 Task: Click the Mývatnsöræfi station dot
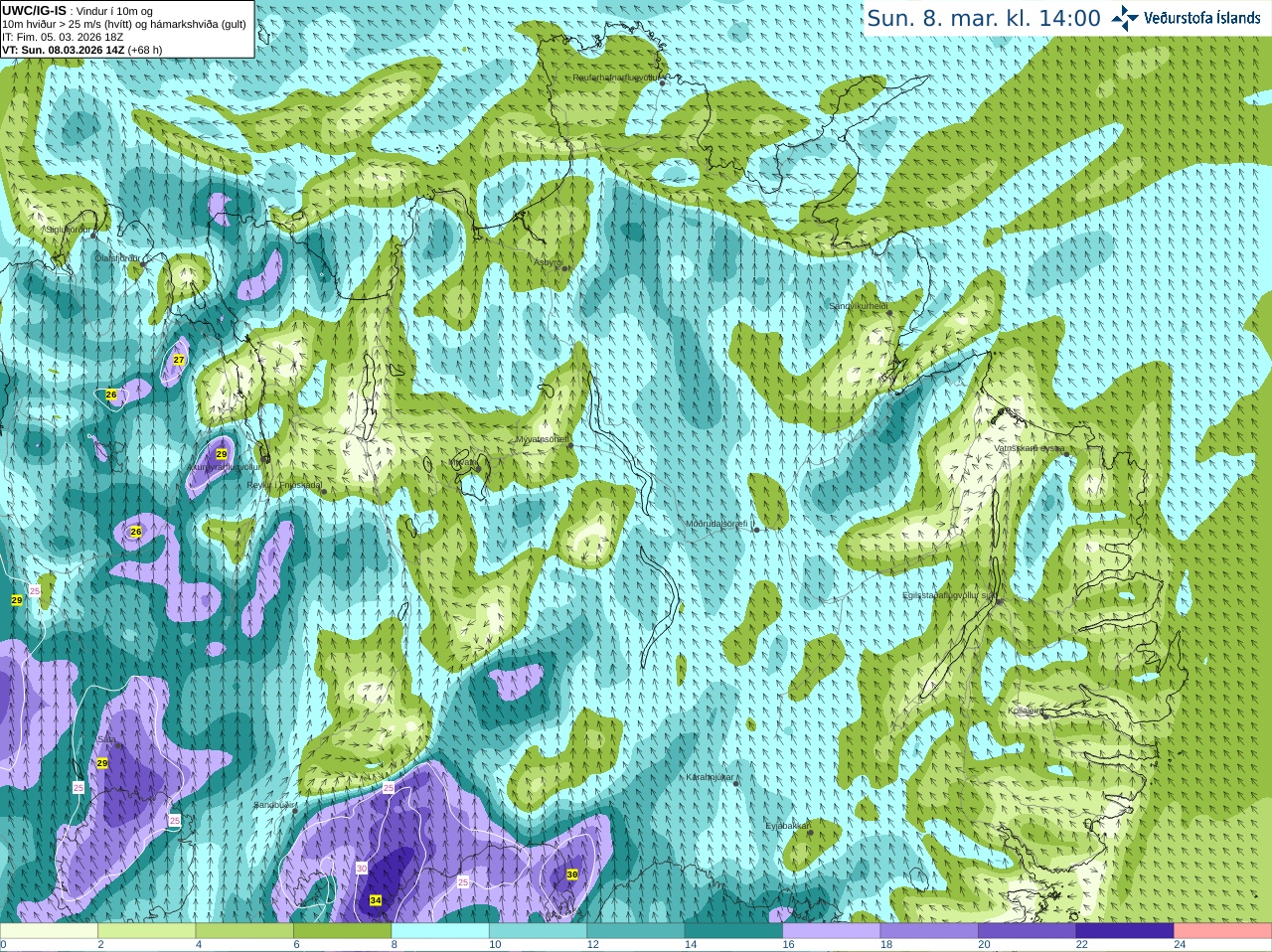[570, 446]
